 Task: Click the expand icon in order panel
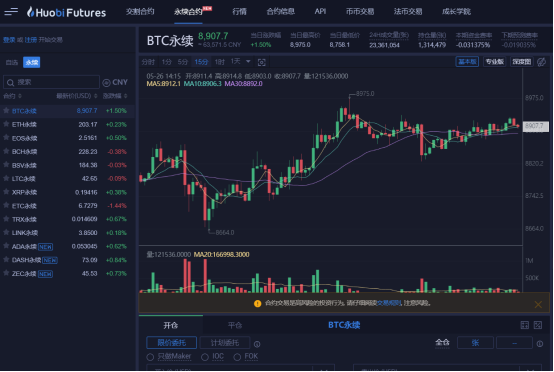(538, 325)
